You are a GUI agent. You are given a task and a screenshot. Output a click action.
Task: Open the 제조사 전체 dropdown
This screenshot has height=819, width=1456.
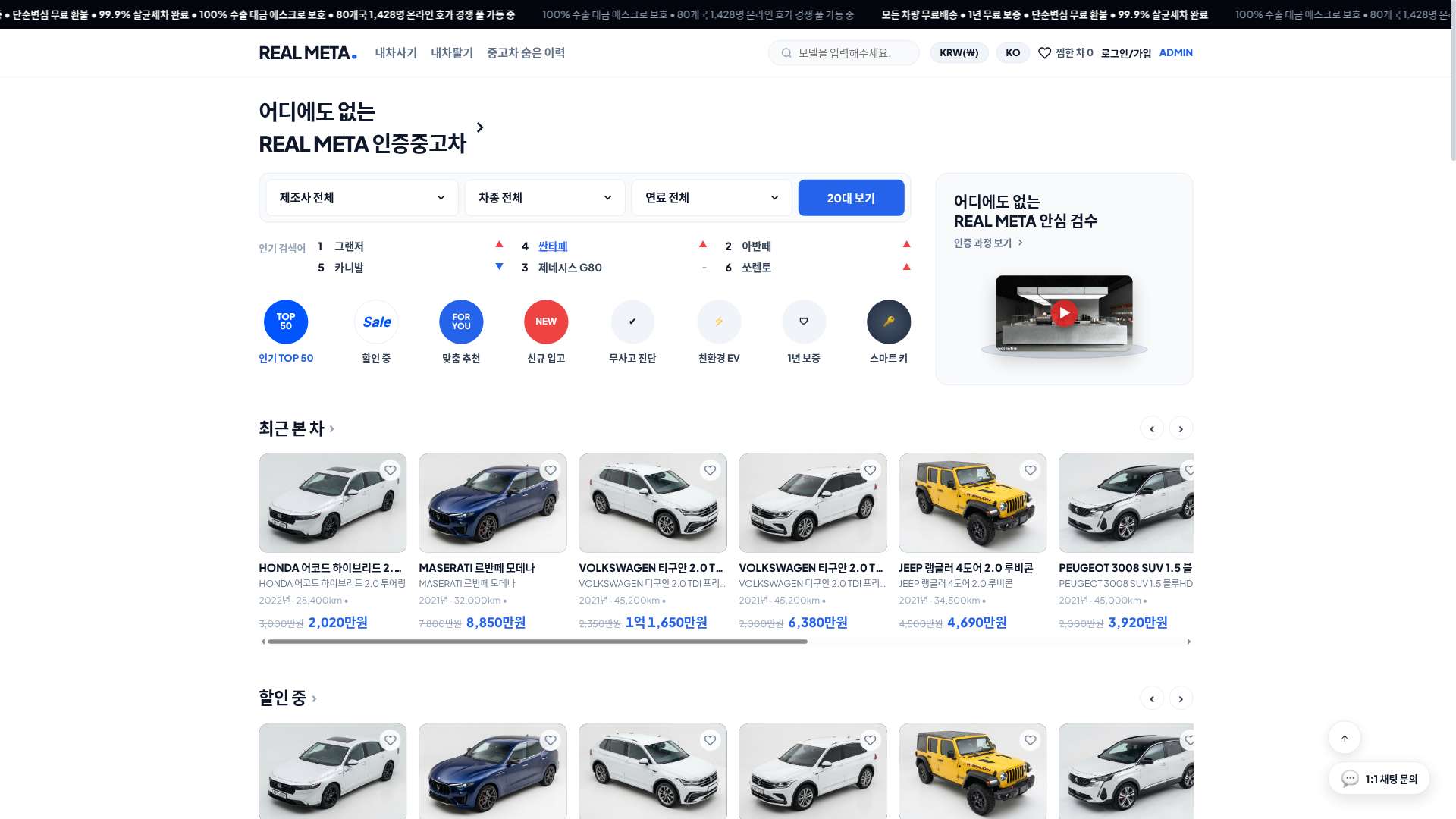(362, 198)
